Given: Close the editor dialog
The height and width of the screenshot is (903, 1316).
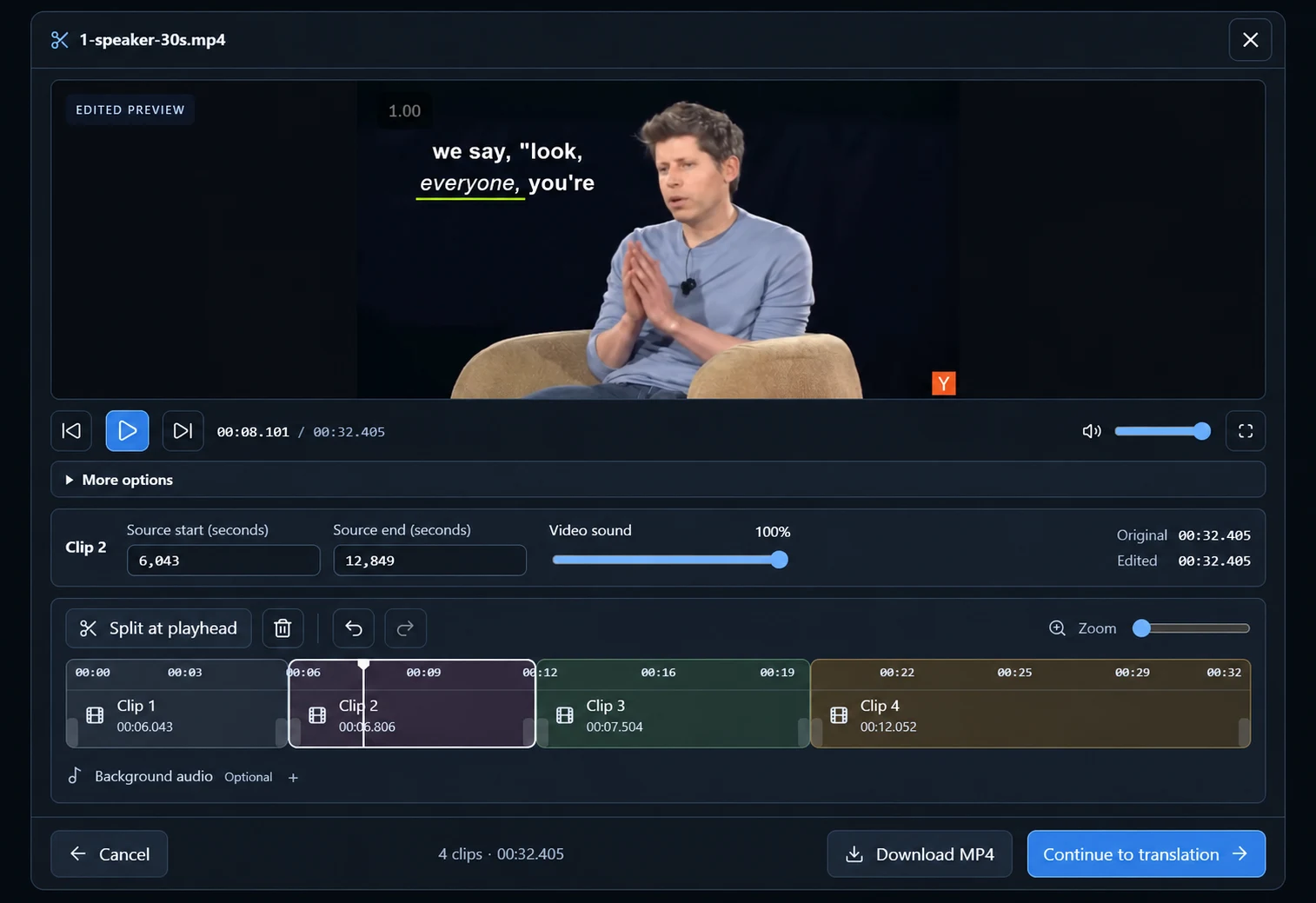Looking at the screenshot, I should 1250,40.
